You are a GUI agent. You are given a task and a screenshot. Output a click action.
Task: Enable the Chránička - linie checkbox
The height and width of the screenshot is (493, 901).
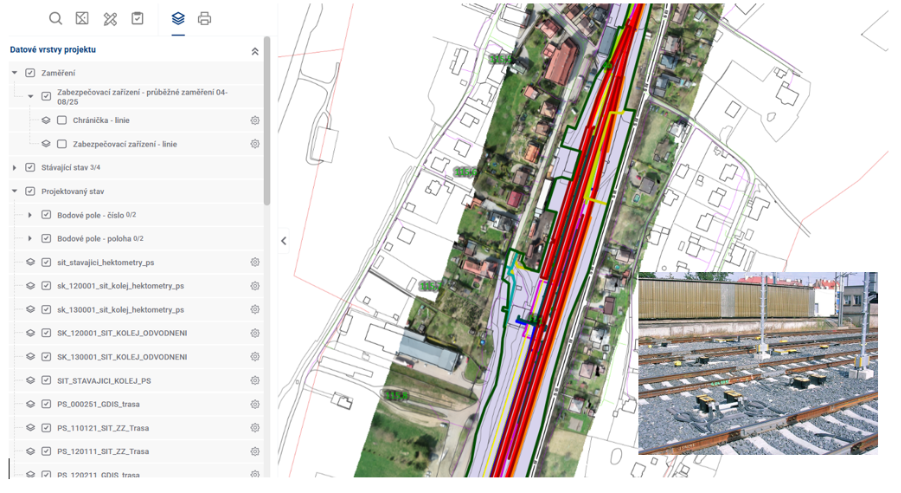coord(62,120)
